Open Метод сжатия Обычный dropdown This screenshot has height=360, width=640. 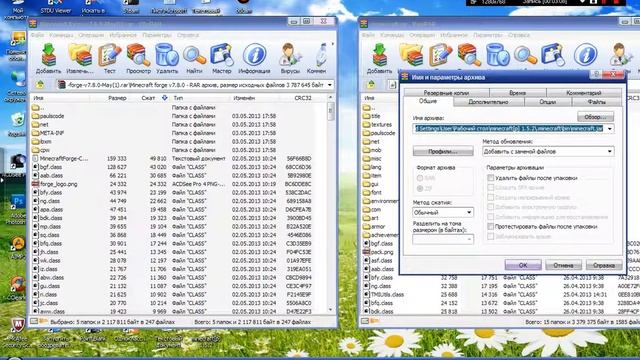tap(469, 213)
